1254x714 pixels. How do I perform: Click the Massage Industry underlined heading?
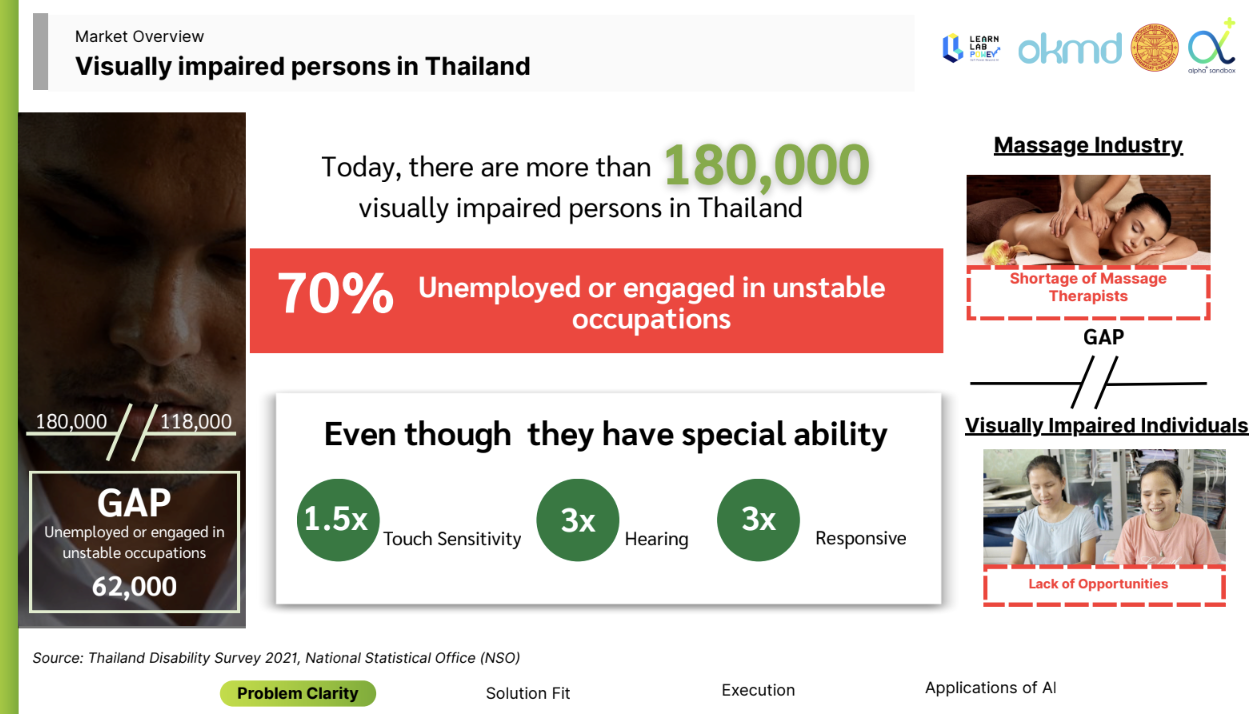tap(1088, 145)
